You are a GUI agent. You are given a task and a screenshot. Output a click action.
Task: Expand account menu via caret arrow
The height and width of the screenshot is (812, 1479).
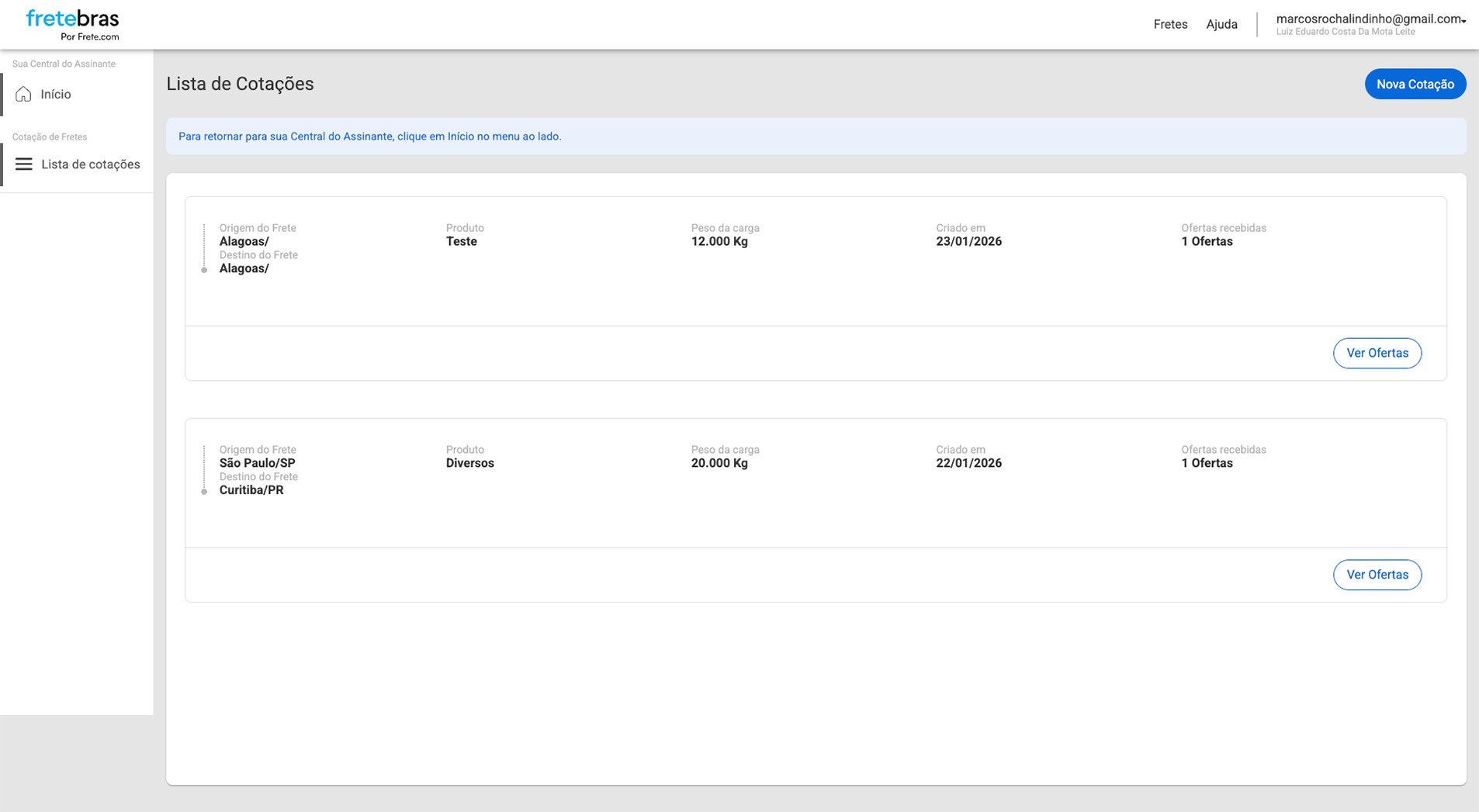pos(1463,21)
